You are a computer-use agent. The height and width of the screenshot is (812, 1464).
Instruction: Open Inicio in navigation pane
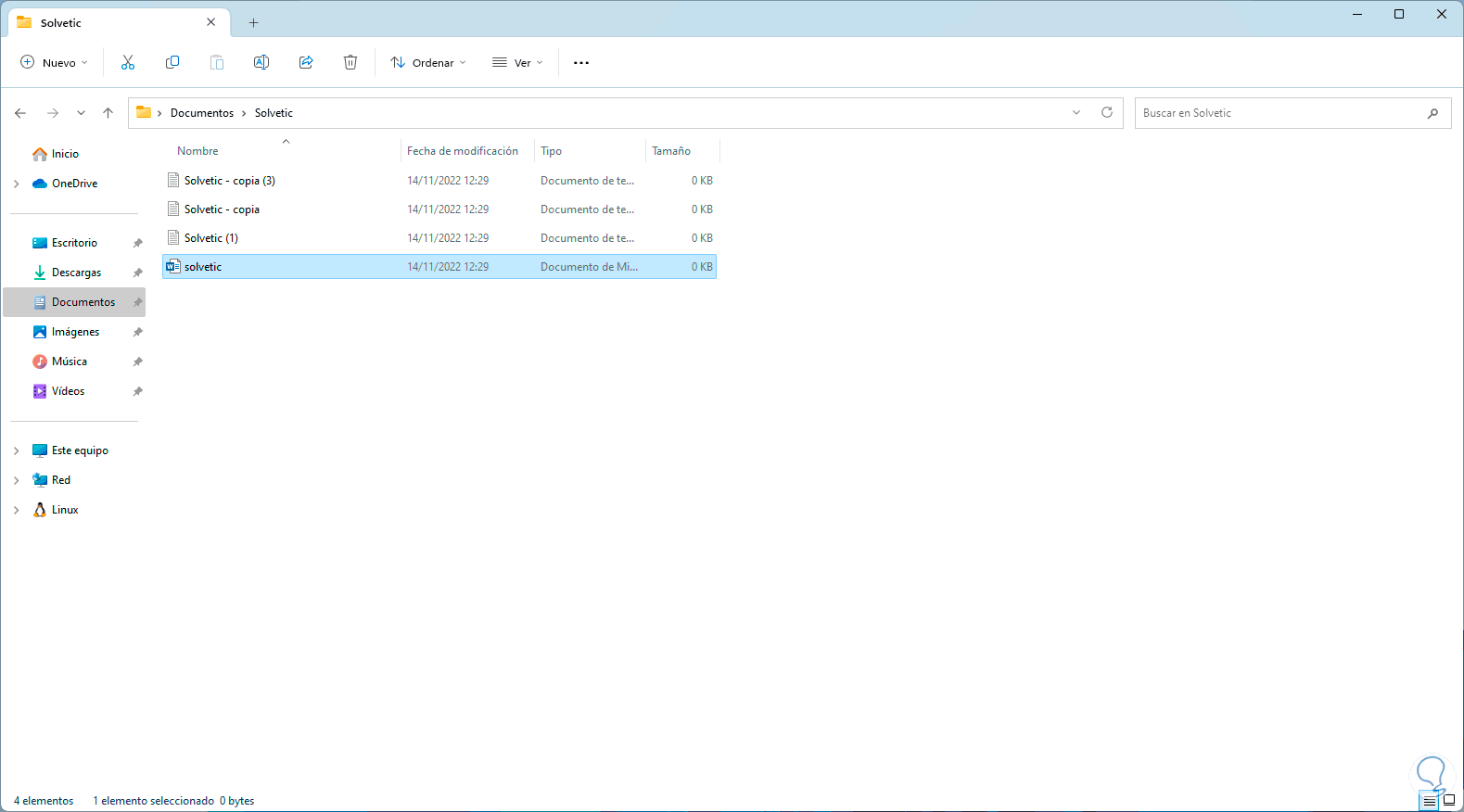pyautogui.click(x=65, y=154)
